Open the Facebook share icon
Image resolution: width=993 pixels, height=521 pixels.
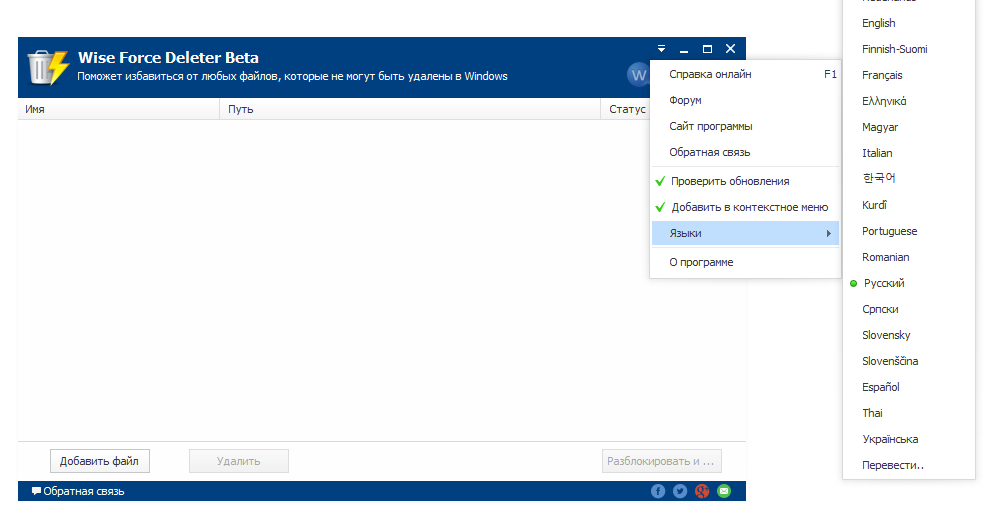pos(658,491)
